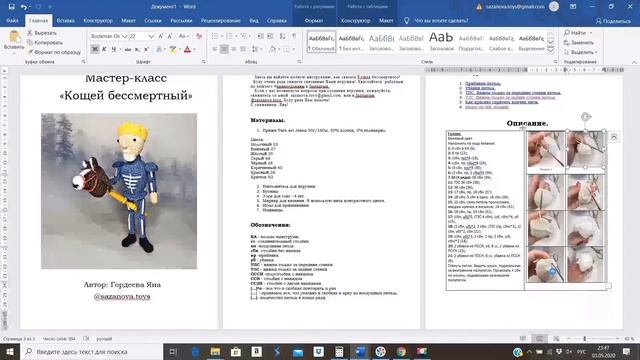Center-align the text
The height and width of the screenshot is (360, 640).
[224, 49]
